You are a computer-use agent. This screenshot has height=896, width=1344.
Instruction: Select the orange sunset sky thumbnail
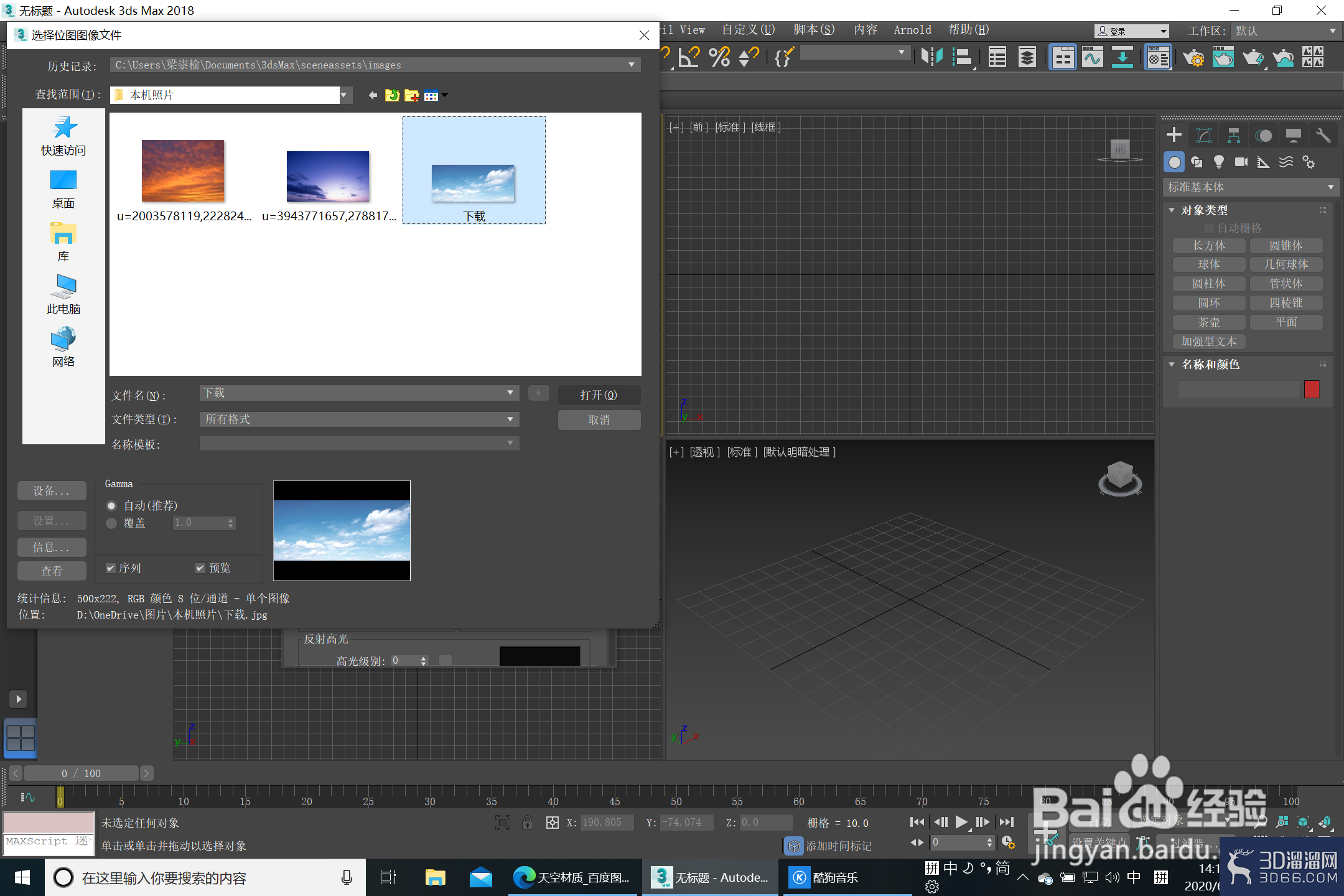(x=183, y=170)
